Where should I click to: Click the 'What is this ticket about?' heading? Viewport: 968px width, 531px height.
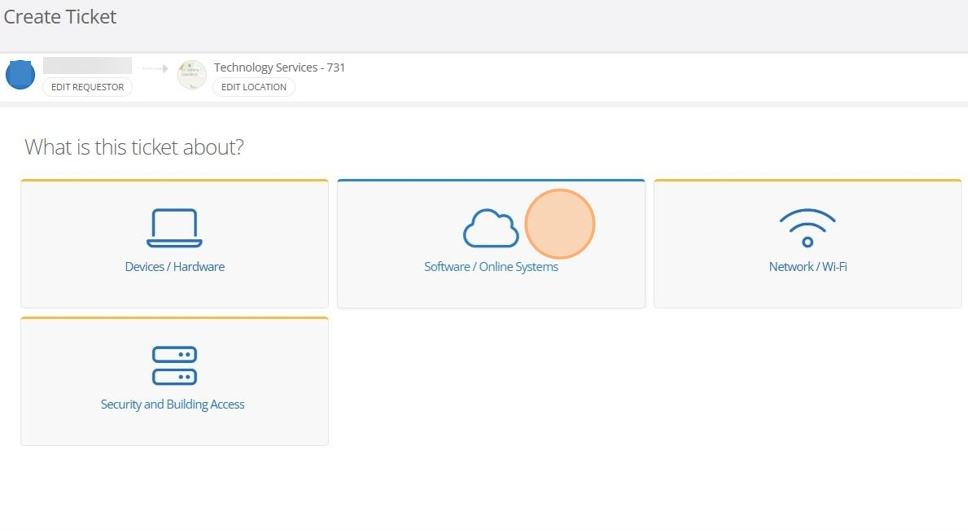click(x=134, y=148)
